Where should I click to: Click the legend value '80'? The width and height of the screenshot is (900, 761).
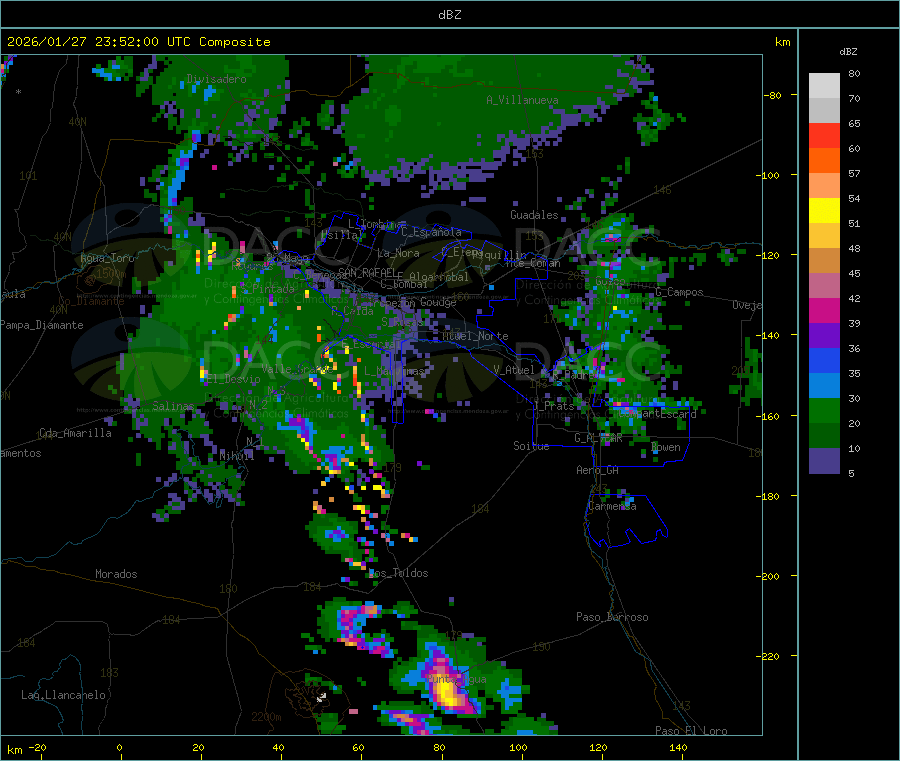click(854, 73)
